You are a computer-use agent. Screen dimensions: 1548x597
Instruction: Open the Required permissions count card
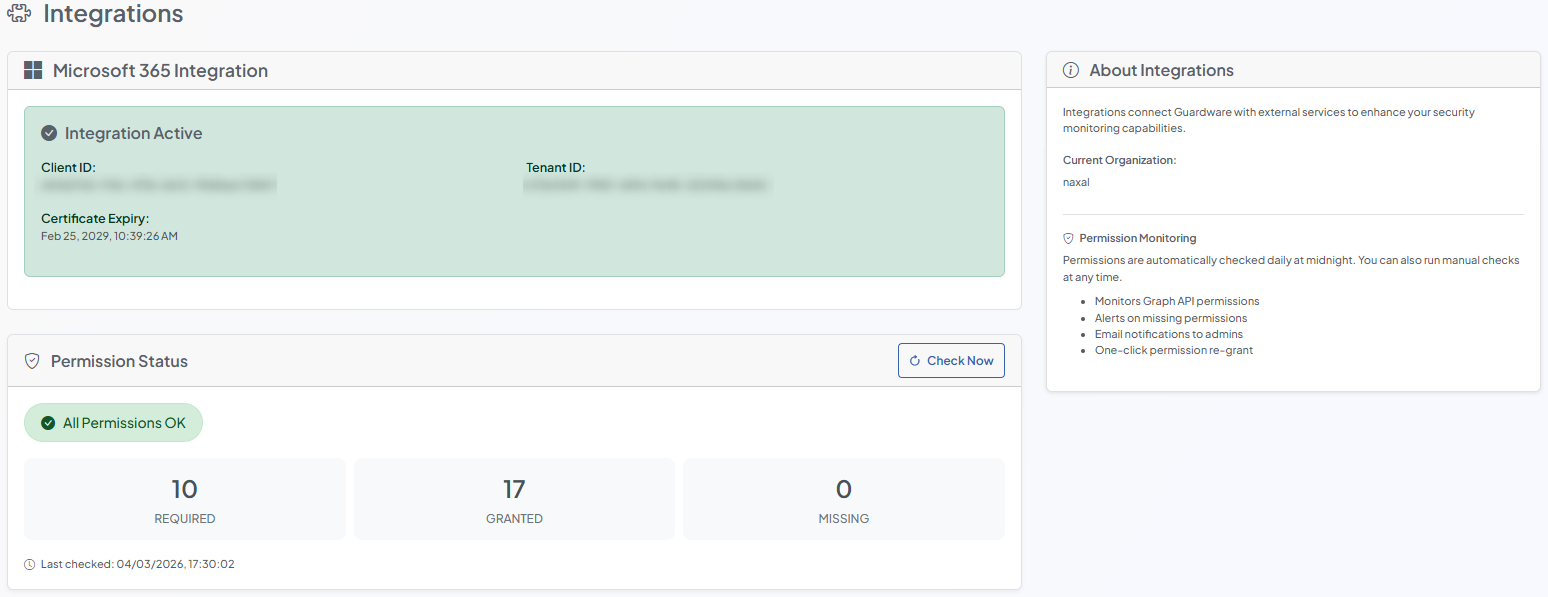point(185,499)
